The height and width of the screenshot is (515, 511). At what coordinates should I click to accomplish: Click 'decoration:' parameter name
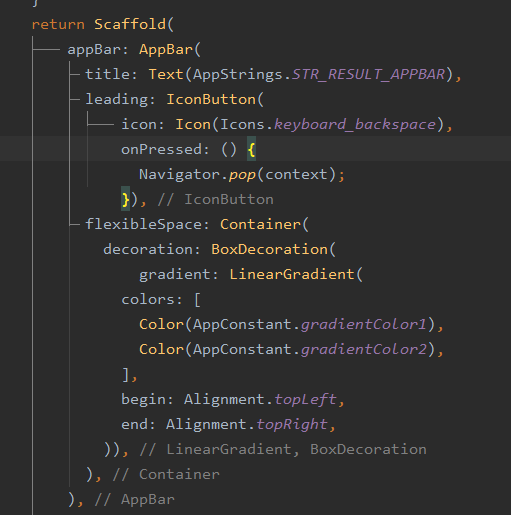(152, 249)
